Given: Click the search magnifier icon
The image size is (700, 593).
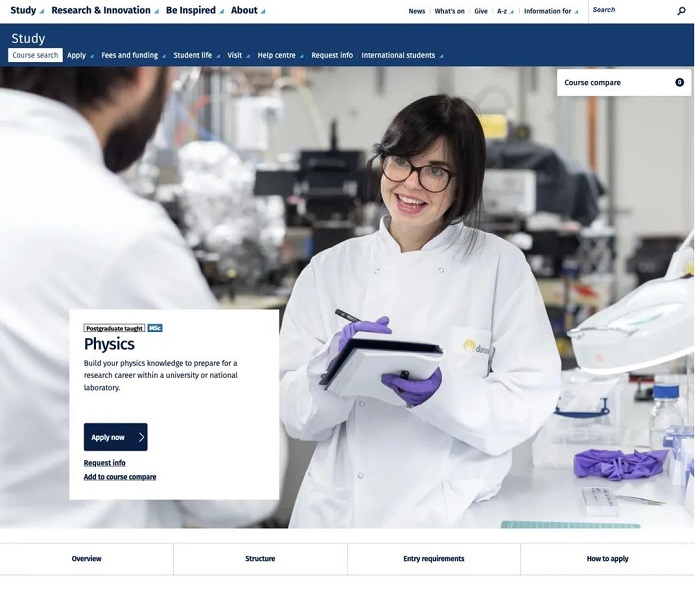Looking at the screenshot, I should 682,11.
